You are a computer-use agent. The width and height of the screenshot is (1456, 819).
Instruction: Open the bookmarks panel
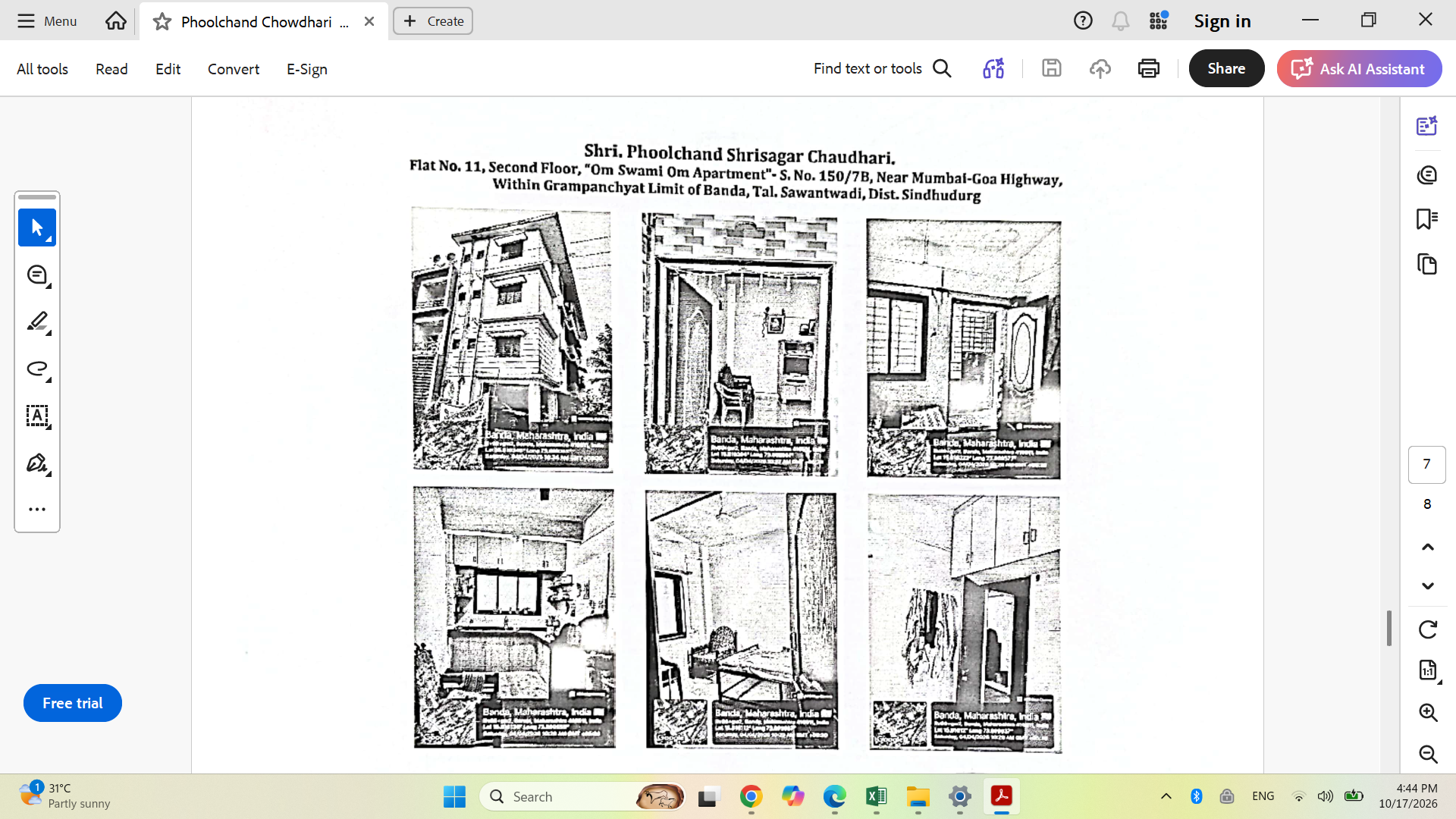pyautogui.click(x=1427, y=219)
